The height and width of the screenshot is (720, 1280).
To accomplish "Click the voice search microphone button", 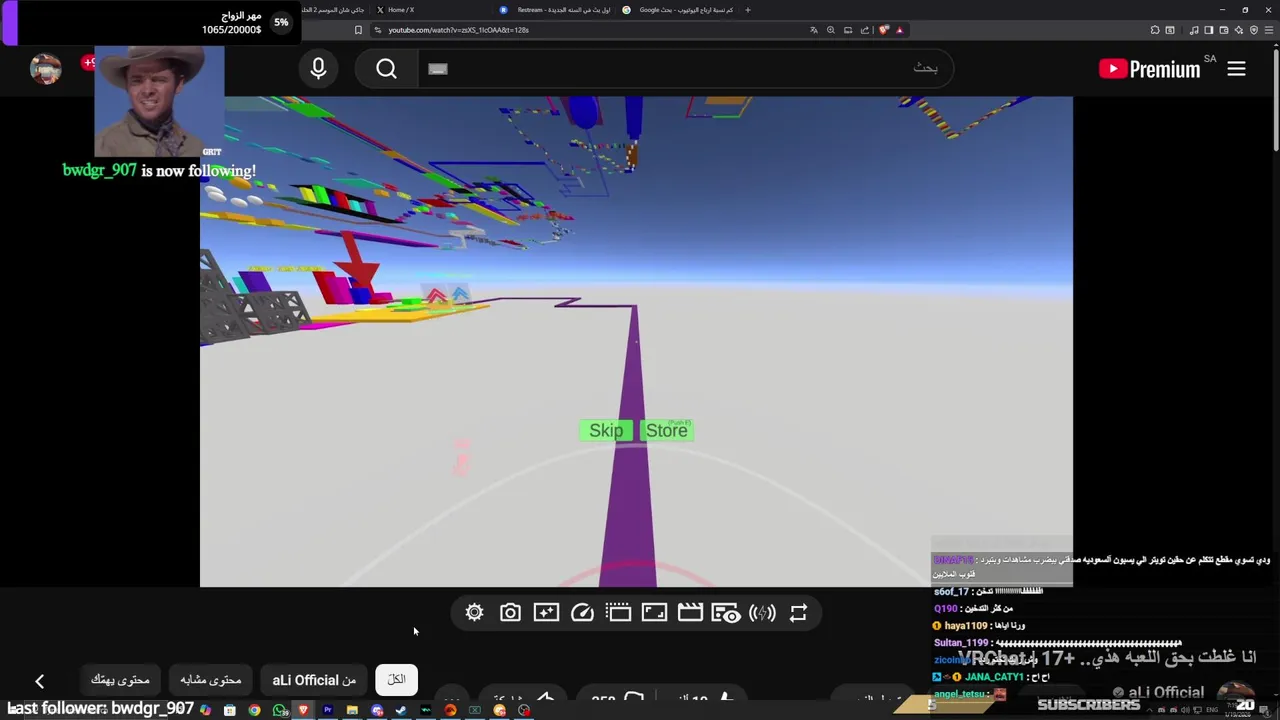I will click(318, 68).
